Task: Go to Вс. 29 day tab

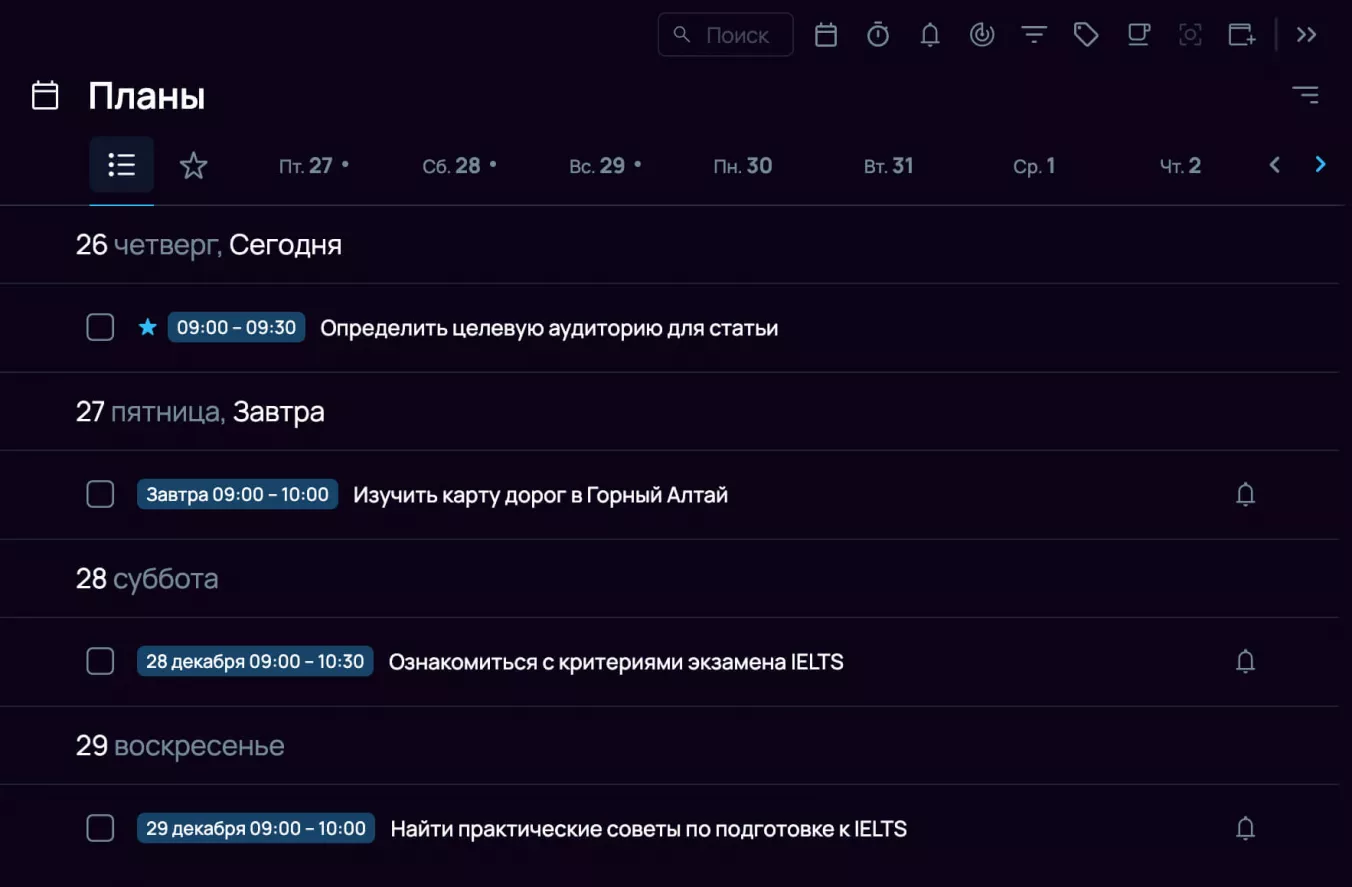Action: coord(606,166)
